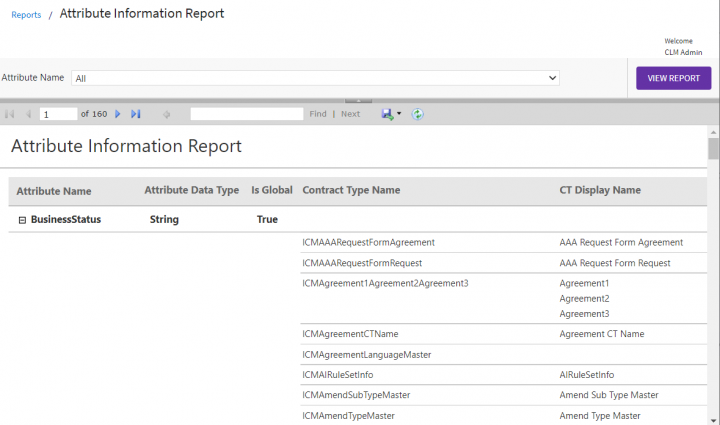Click the export save disk icon

386,114
